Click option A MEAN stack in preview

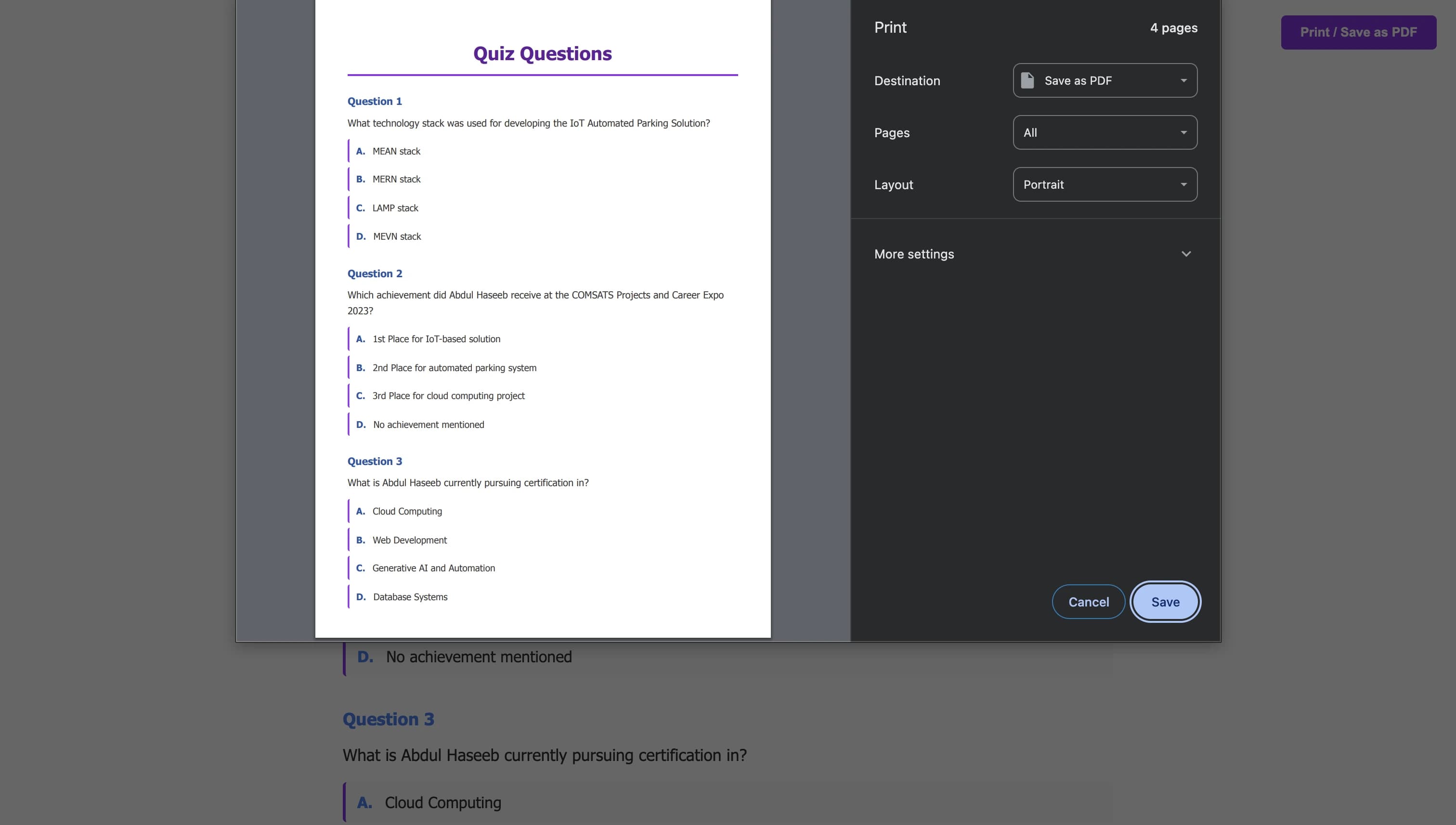[396, 151]
